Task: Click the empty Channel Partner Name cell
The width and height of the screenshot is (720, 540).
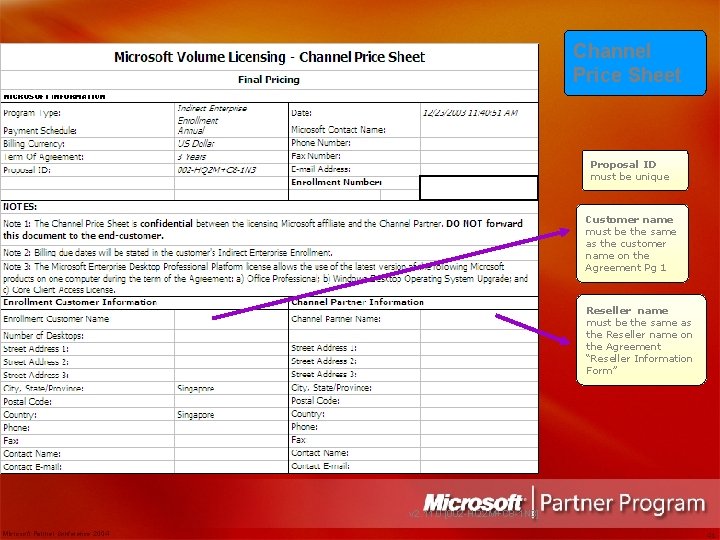Action: (x=479, y=319)
